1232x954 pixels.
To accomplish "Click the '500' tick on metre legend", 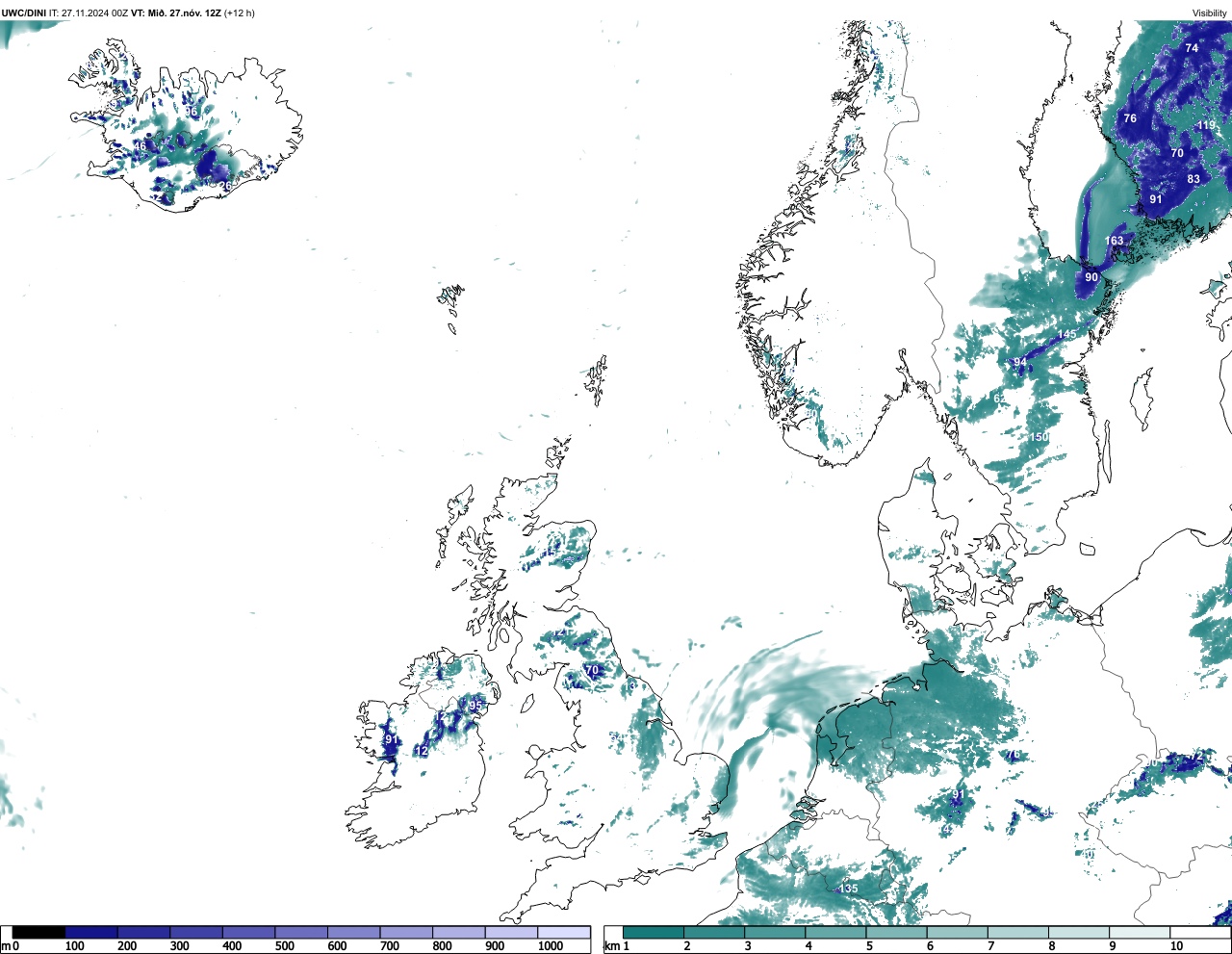I will pyautogui.click(x=284, y=946).
